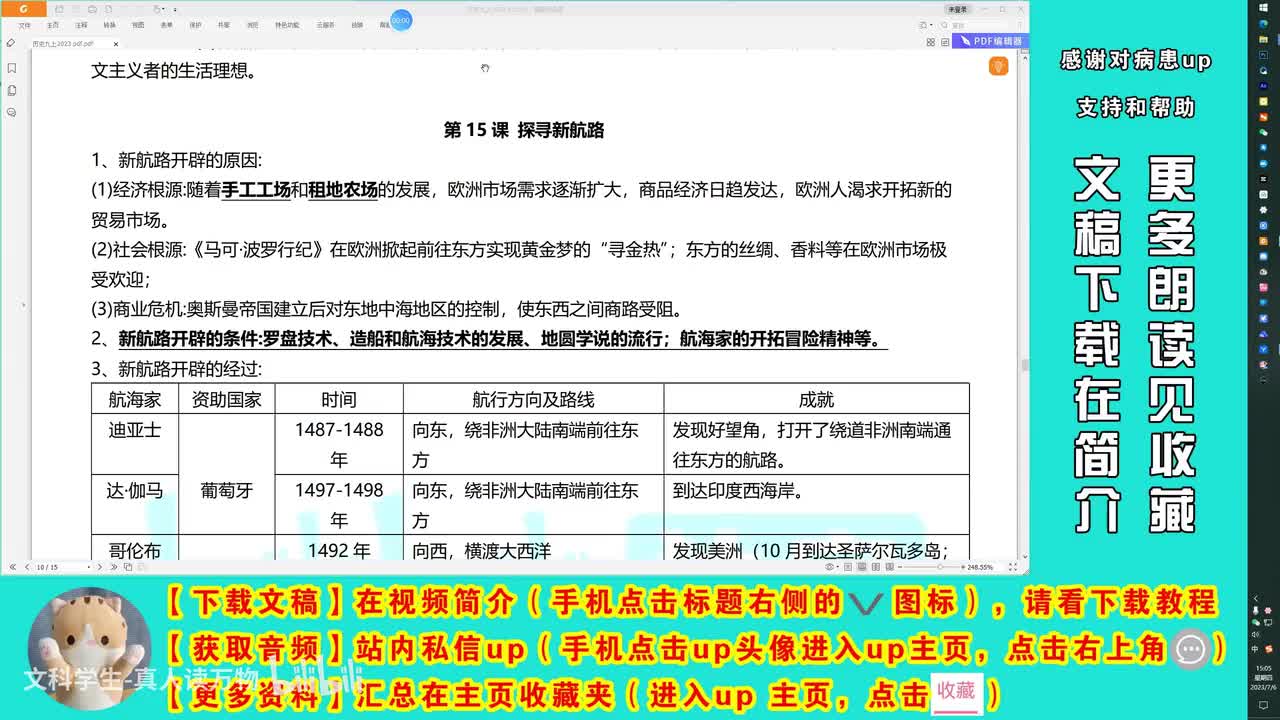Click the grid view icon beside PDF编辑器
This screenshot has width=1280, height=720.
[931, 42]
